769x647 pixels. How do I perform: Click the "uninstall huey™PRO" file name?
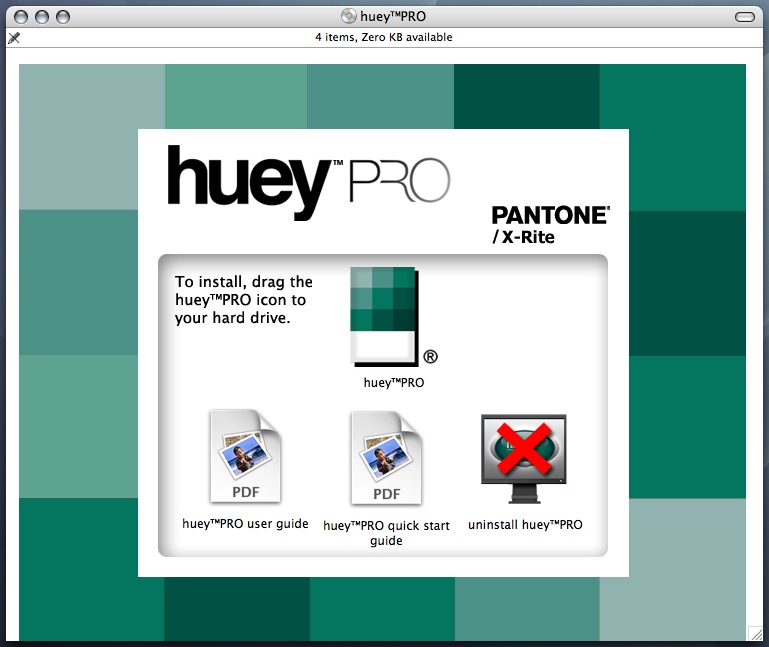click(525, 524)
